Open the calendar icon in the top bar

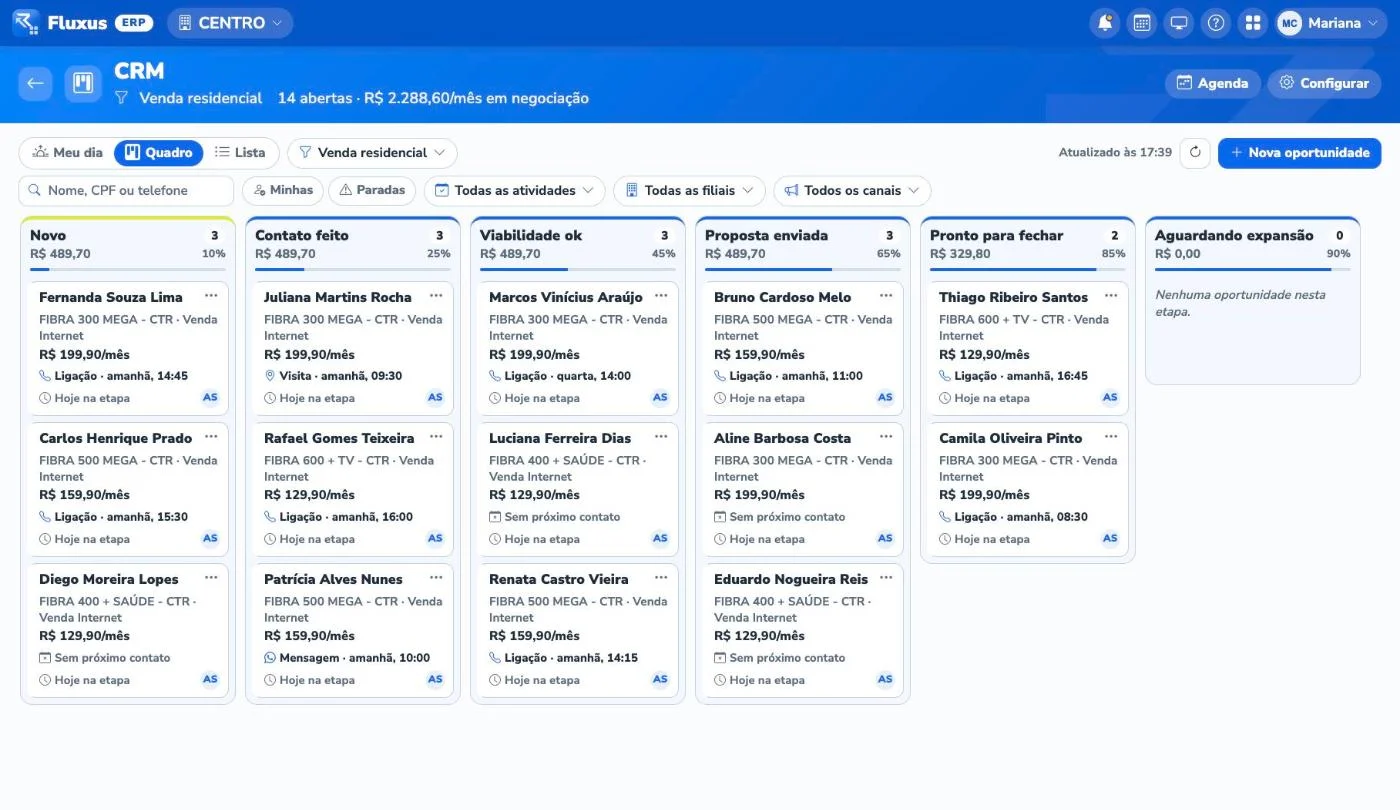pyautogui.click(x=1142, y=23)
